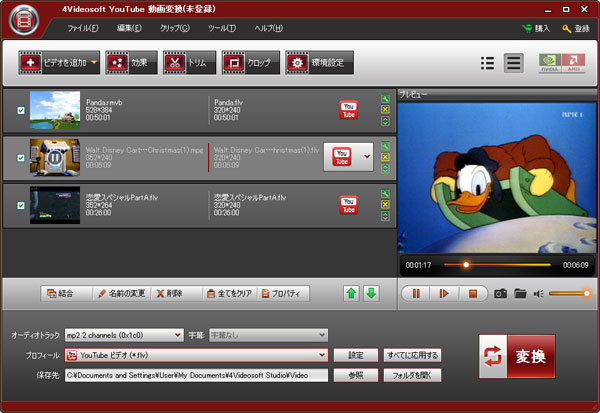Uncheck the Panda.rmvb checkbox
The width and height of the screenshot is (600, 413).
coord(21,110)
